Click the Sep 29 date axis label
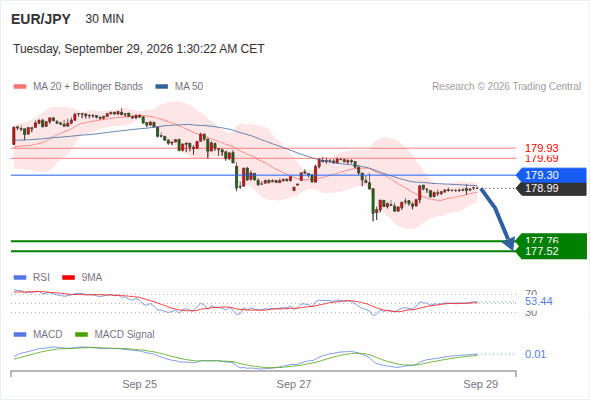The width and height of the screenshot is (590, 400). point(481,384)
